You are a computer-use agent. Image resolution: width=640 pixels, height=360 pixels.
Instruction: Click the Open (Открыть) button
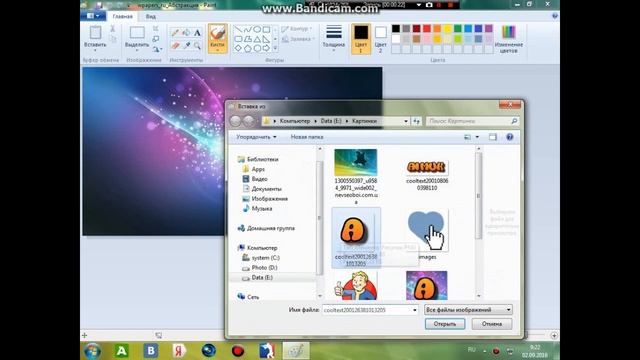445,324
